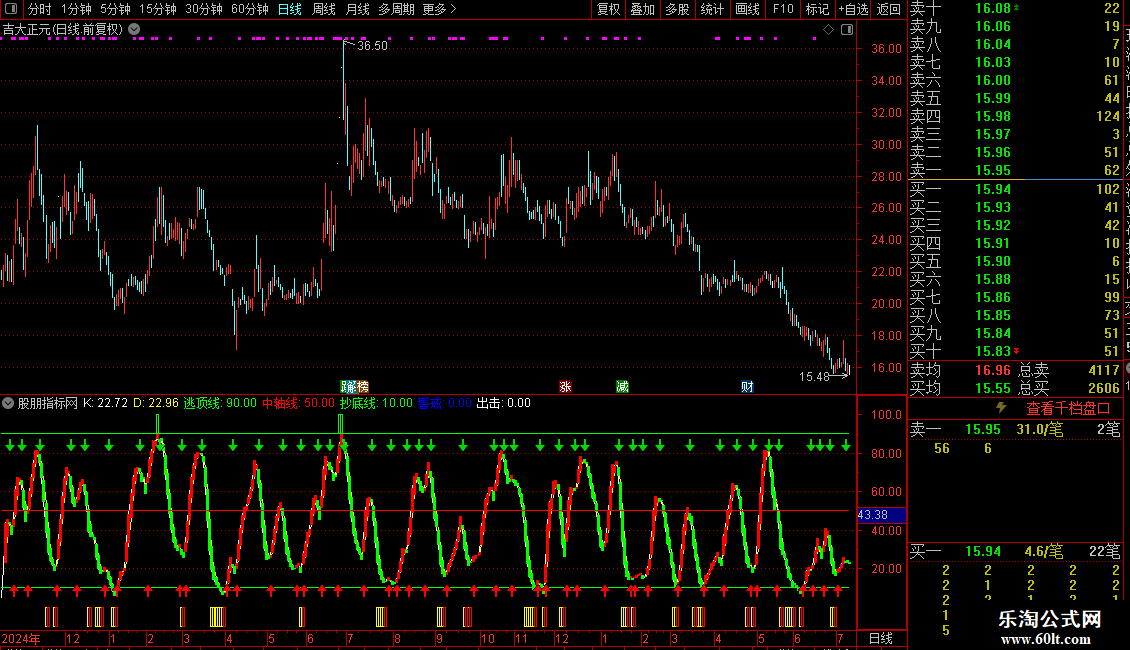The image size is (1130, 650).
Task: Switch to 周线 weekly chart
Action: coord(324,9)
